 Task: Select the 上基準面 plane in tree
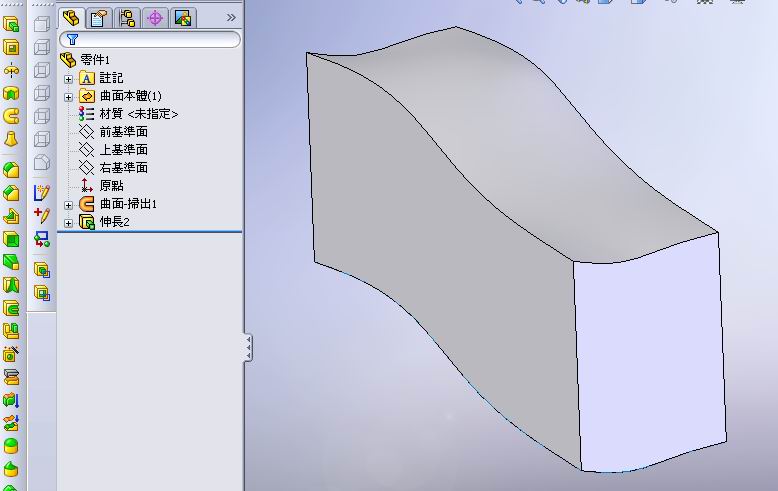(124, 149)
